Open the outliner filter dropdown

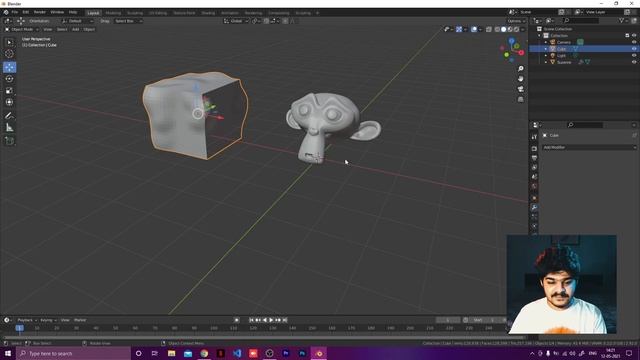(623, 20)
